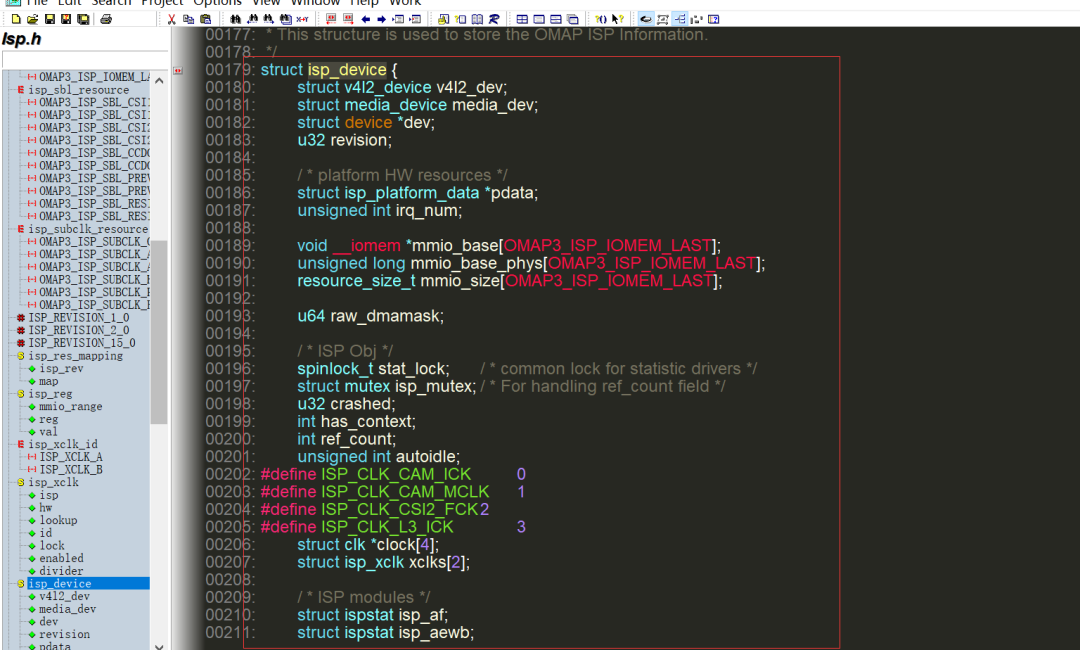Viewport: 1080px width, 650px height.
Task: Click the mmio_range symbol entry
Action: point(70,407)
